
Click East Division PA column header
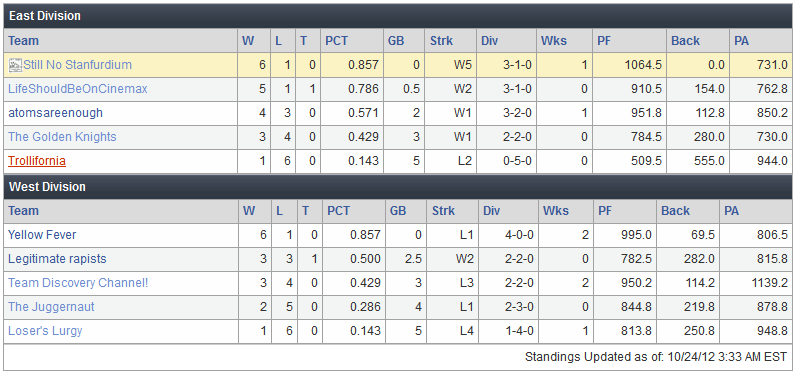click(x=742, y=41)
